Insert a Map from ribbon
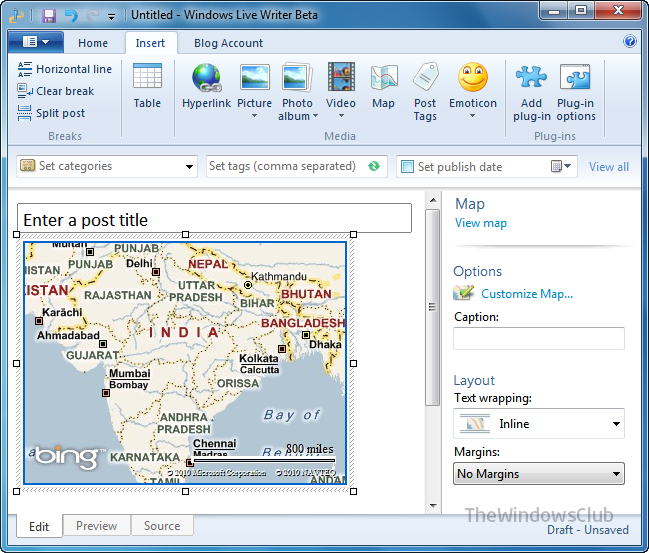This screenshot has height=553, width=649. tap(384, 86)
